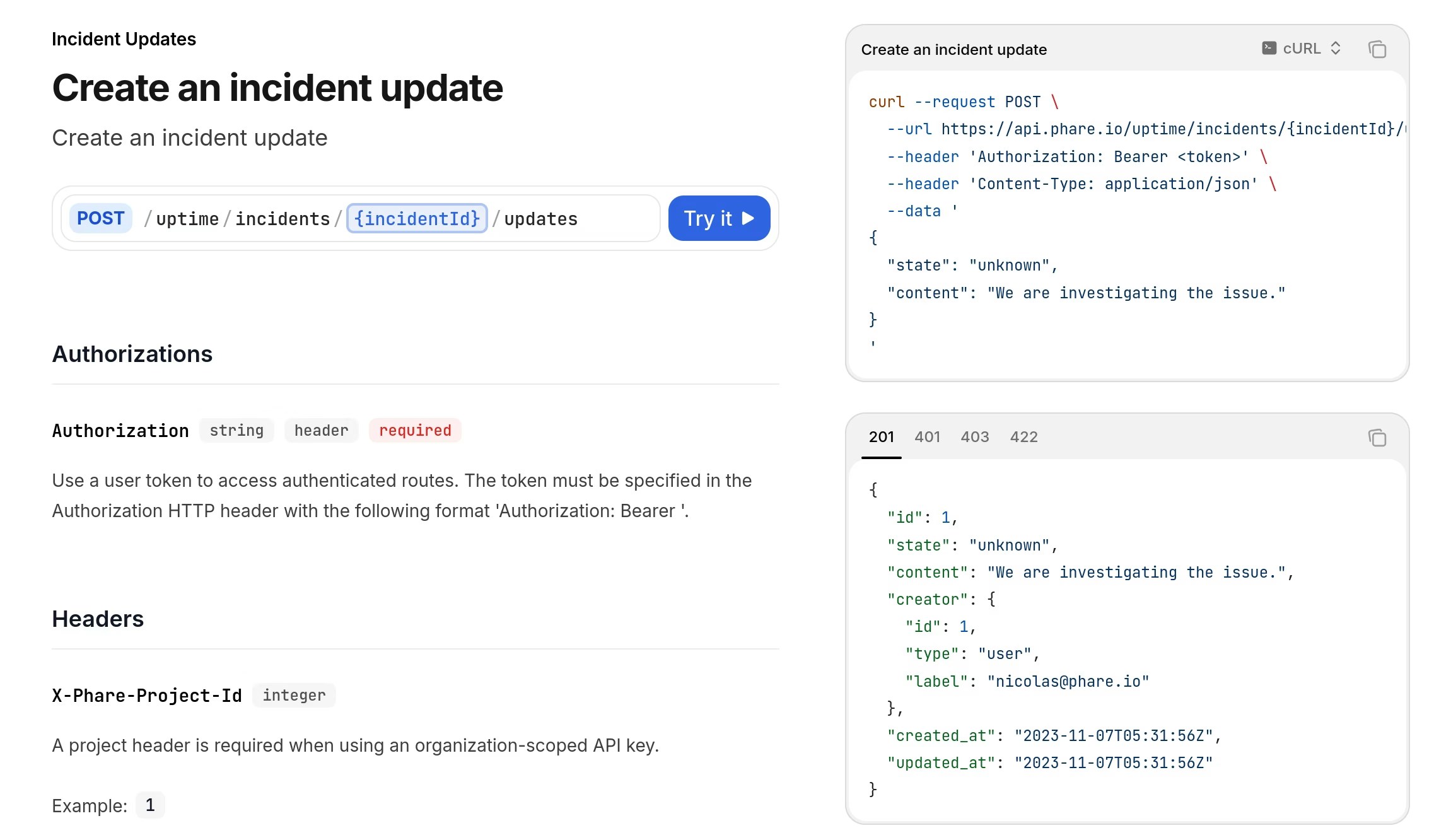Click the terminal icon beside cURL label
This screenshot has height=840, width=1434.
click(1269, 48)
